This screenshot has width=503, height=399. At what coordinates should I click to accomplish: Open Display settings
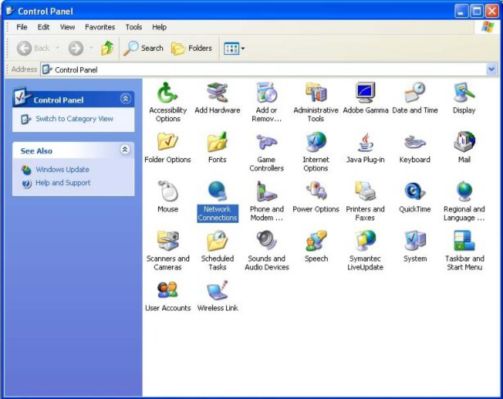point(464,98)
